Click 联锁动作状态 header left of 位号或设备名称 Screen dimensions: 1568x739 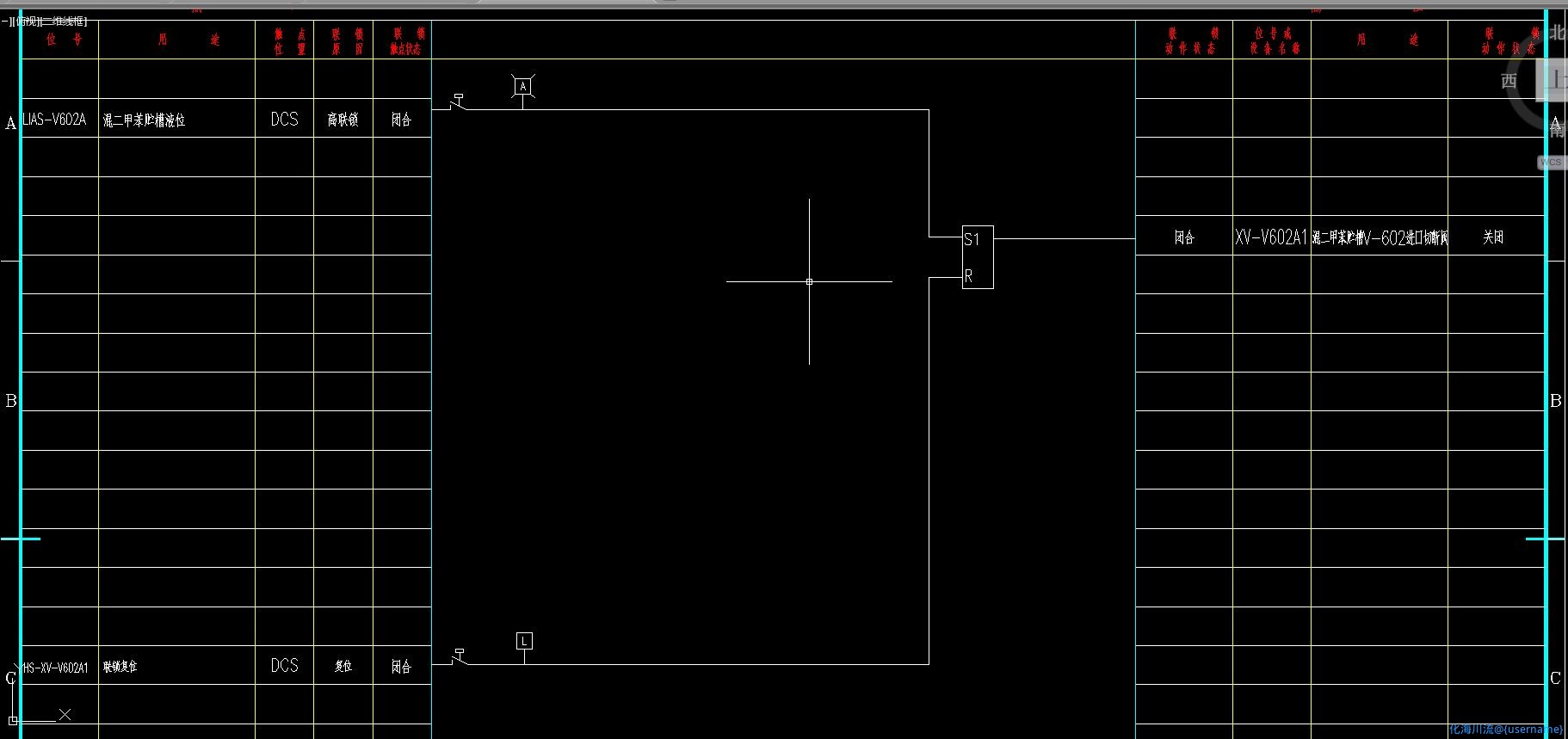click(1192, 41)
